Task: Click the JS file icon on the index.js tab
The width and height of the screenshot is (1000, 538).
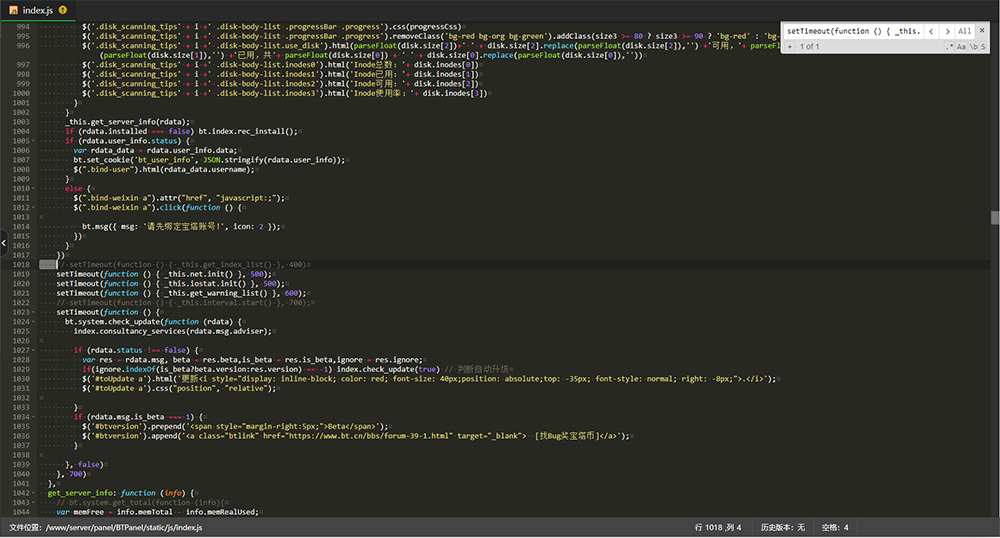Action: [12, 10]
